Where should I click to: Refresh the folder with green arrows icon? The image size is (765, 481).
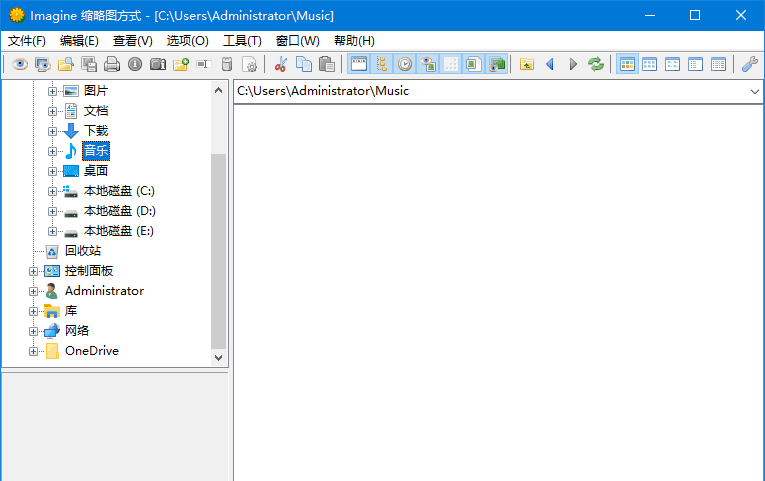pyautogui.click(x=596, y=64)
